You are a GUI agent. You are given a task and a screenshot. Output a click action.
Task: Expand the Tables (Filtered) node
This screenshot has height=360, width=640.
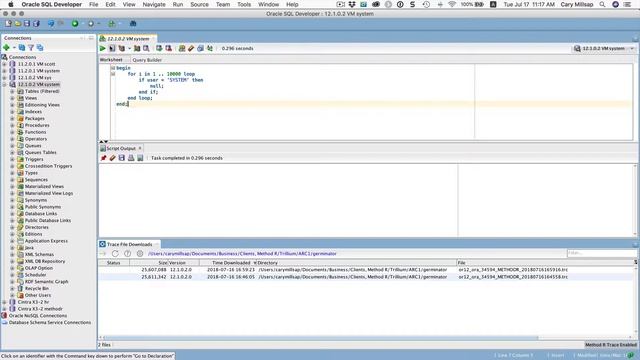[x=12, y=91]
